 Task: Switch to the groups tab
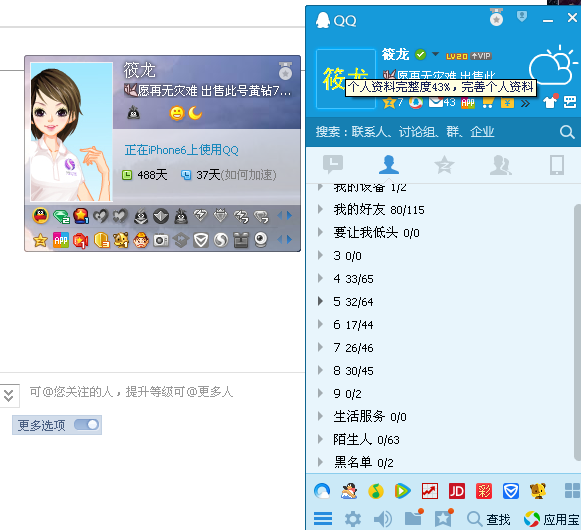pyautogui.click(x=500, y=165)
